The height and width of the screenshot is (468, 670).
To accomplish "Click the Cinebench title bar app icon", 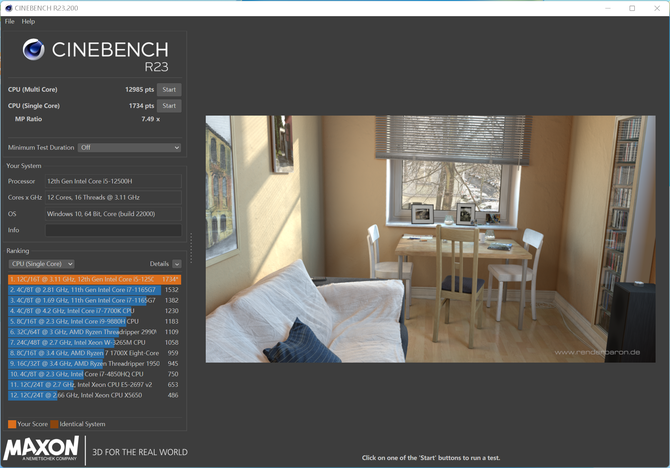I will tap(9, 8).
